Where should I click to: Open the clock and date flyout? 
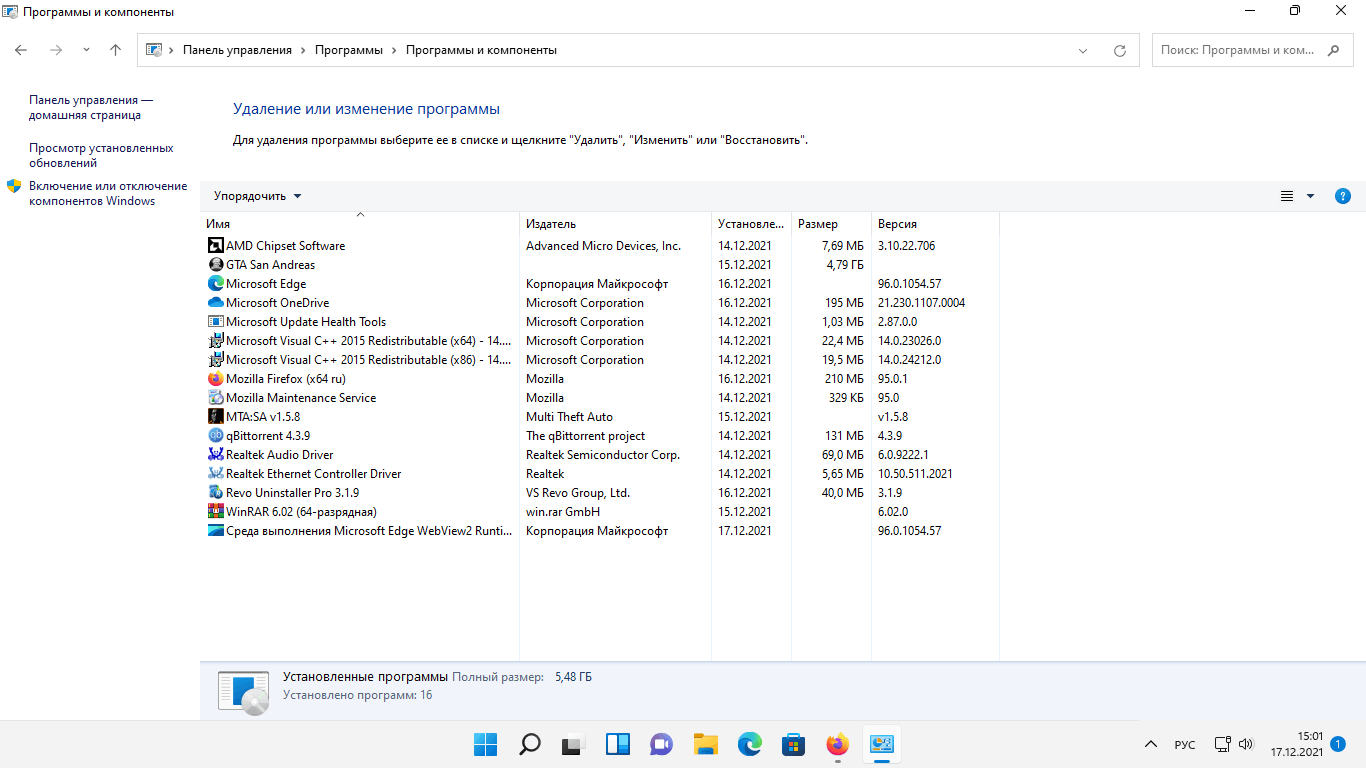pyautogui.click(x=1297, y=744)
